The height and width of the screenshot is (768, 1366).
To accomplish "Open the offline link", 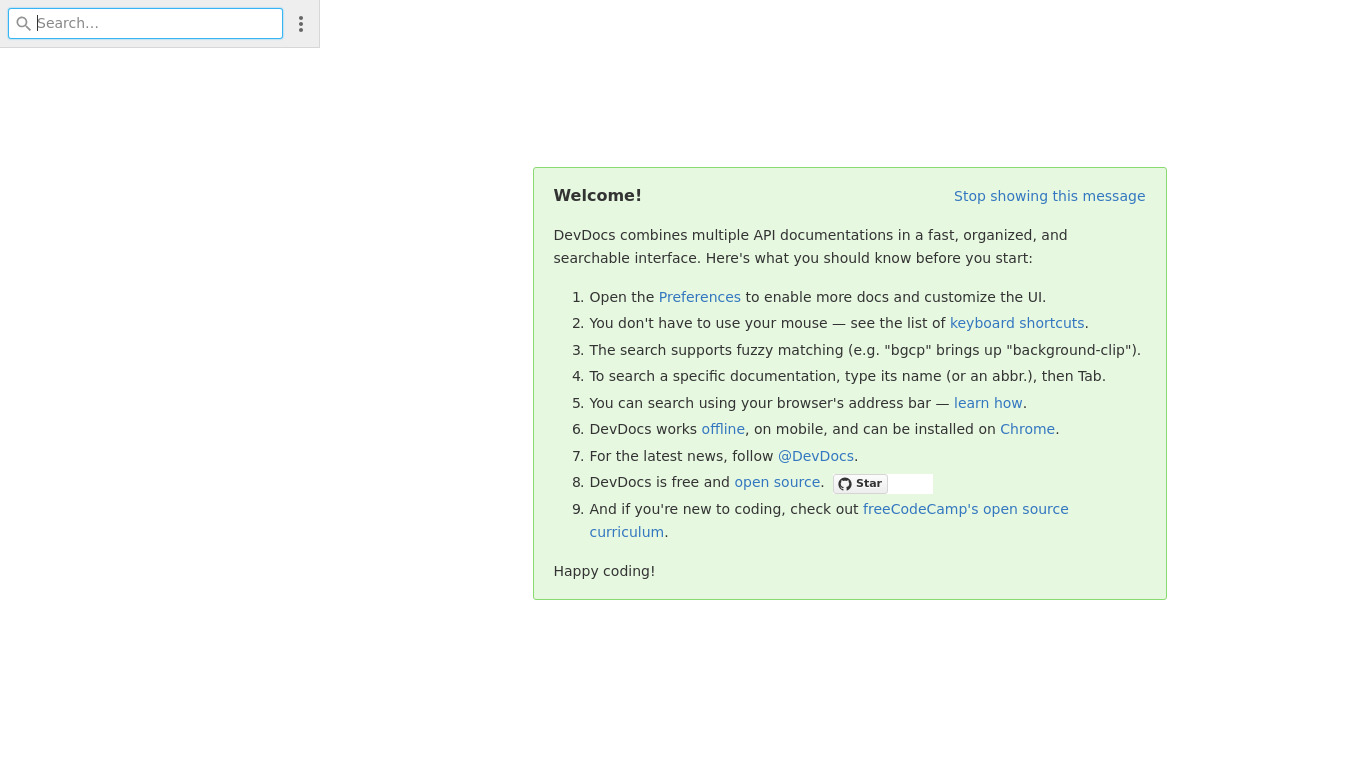I will (723, 429).
